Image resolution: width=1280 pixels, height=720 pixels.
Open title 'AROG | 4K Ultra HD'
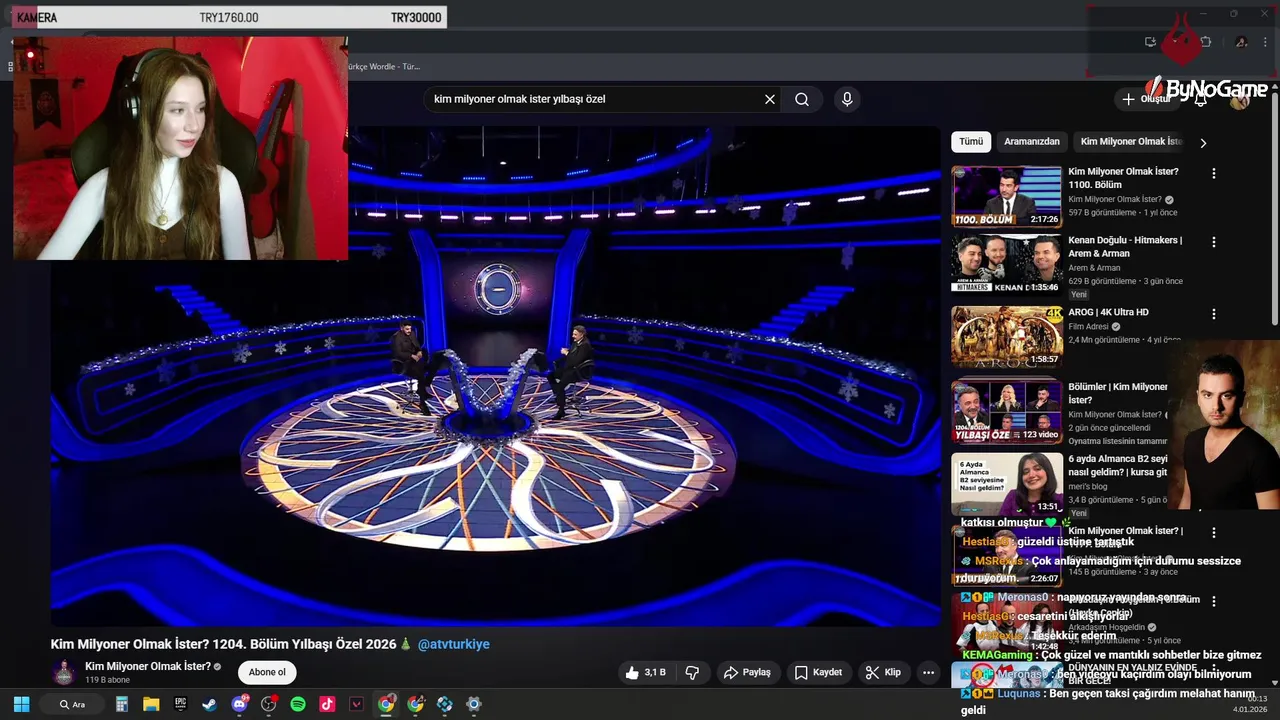point(1108,312)
